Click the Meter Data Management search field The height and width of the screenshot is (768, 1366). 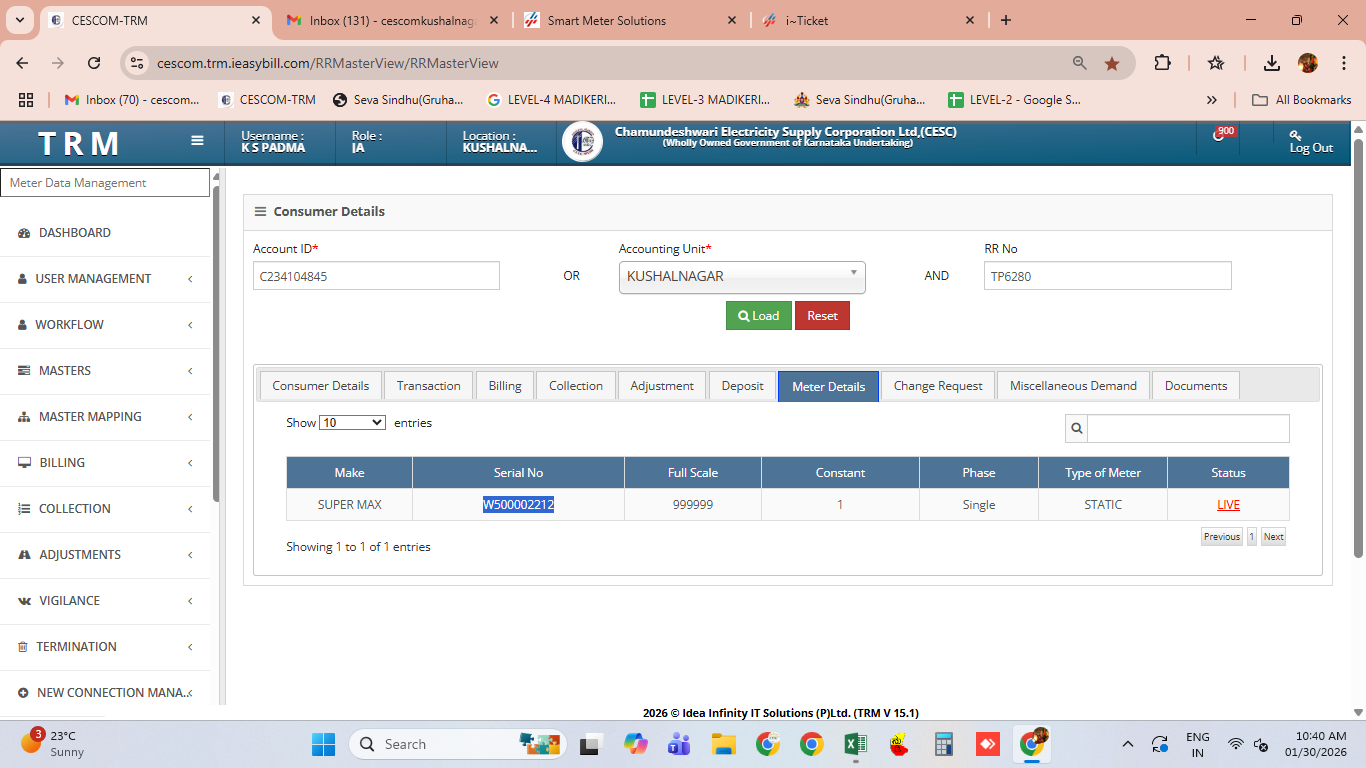tap(105, 183)
